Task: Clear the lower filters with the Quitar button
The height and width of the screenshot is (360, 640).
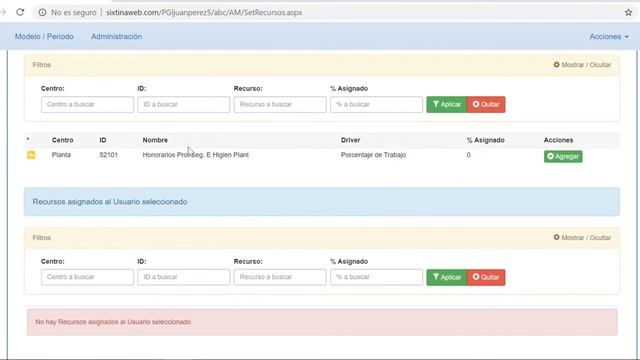Action: pos(486,277)
